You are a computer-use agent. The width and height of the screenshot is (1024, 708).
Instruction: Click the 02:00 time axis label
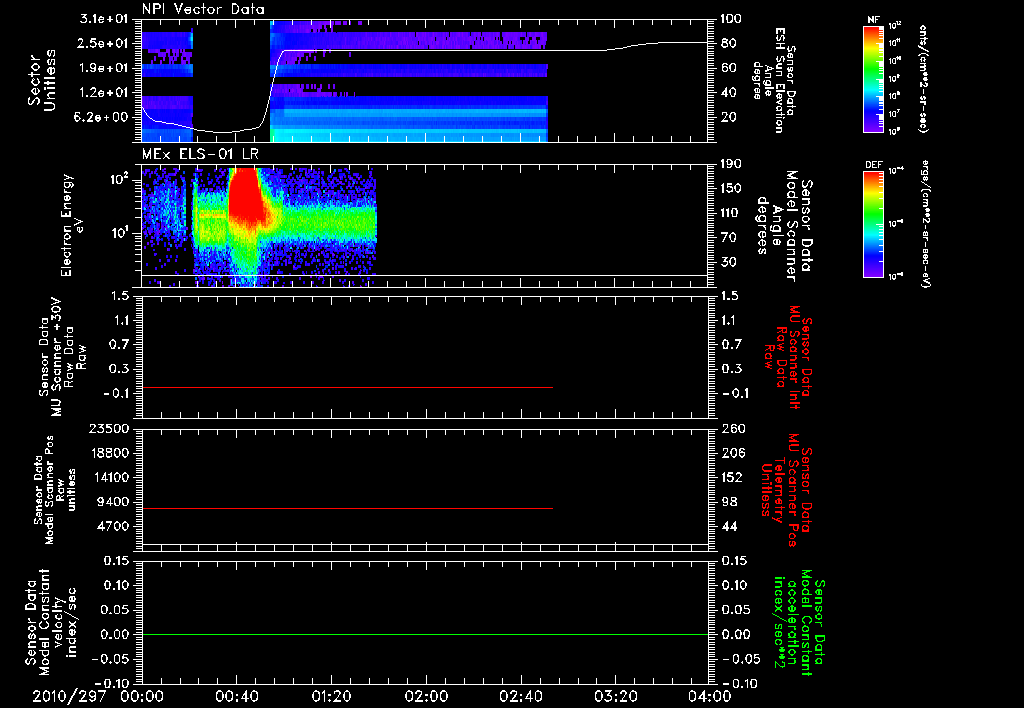coord(426,696)
